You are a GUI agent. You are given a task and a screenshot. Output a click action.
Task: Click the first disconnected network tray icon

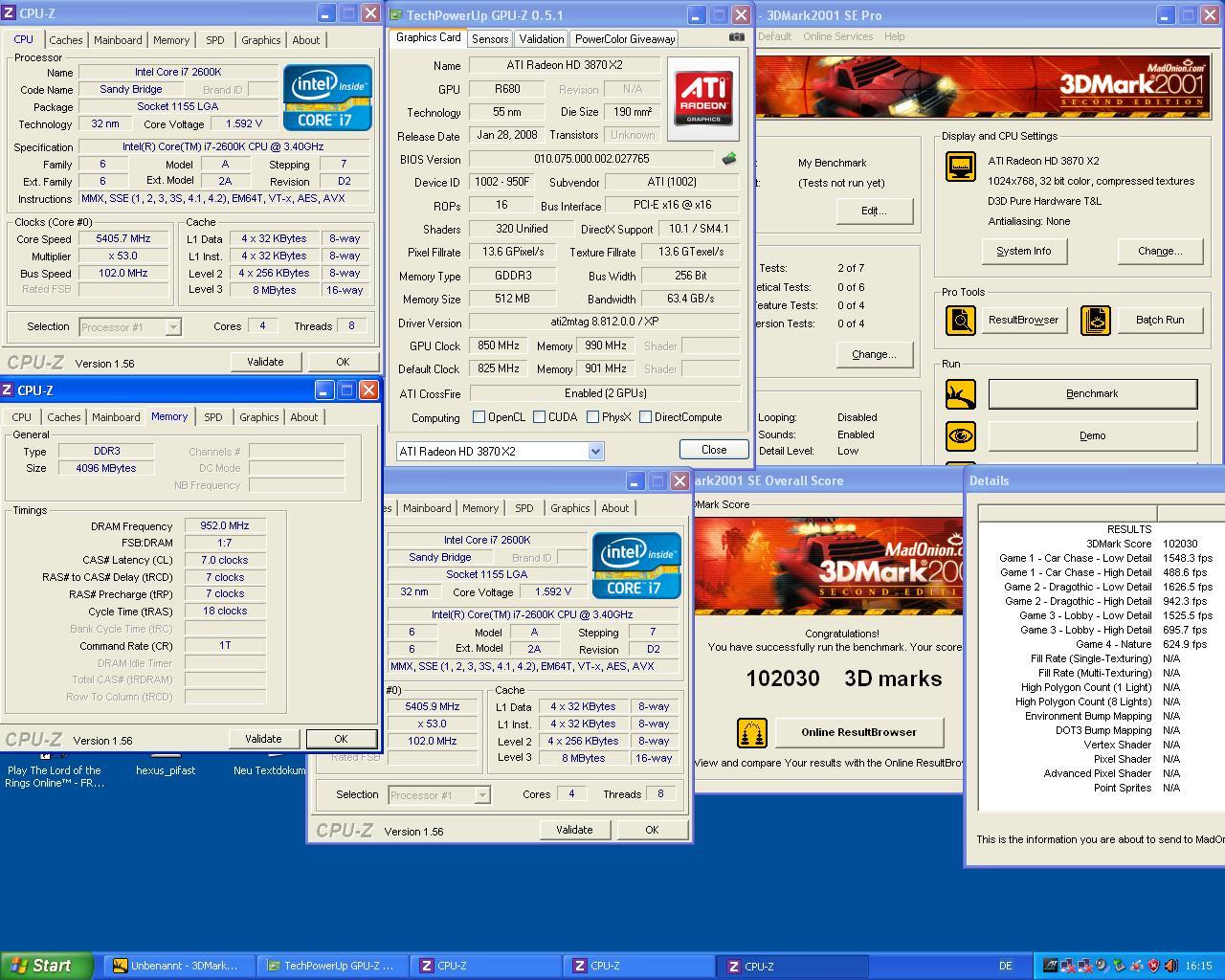[1068, 966]
